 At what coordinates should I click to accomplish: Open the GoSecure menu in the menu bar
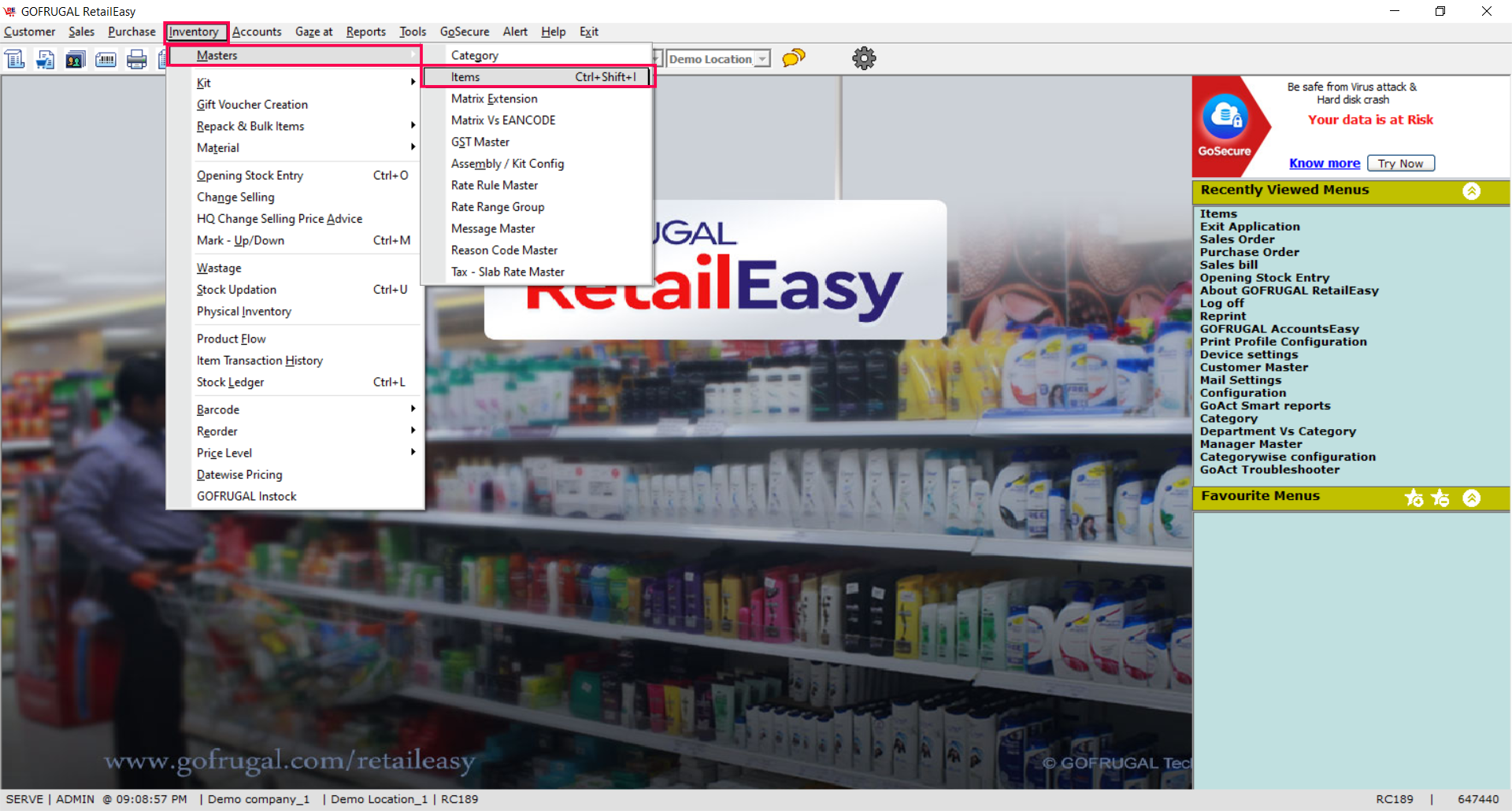click(x=465, y=31)
